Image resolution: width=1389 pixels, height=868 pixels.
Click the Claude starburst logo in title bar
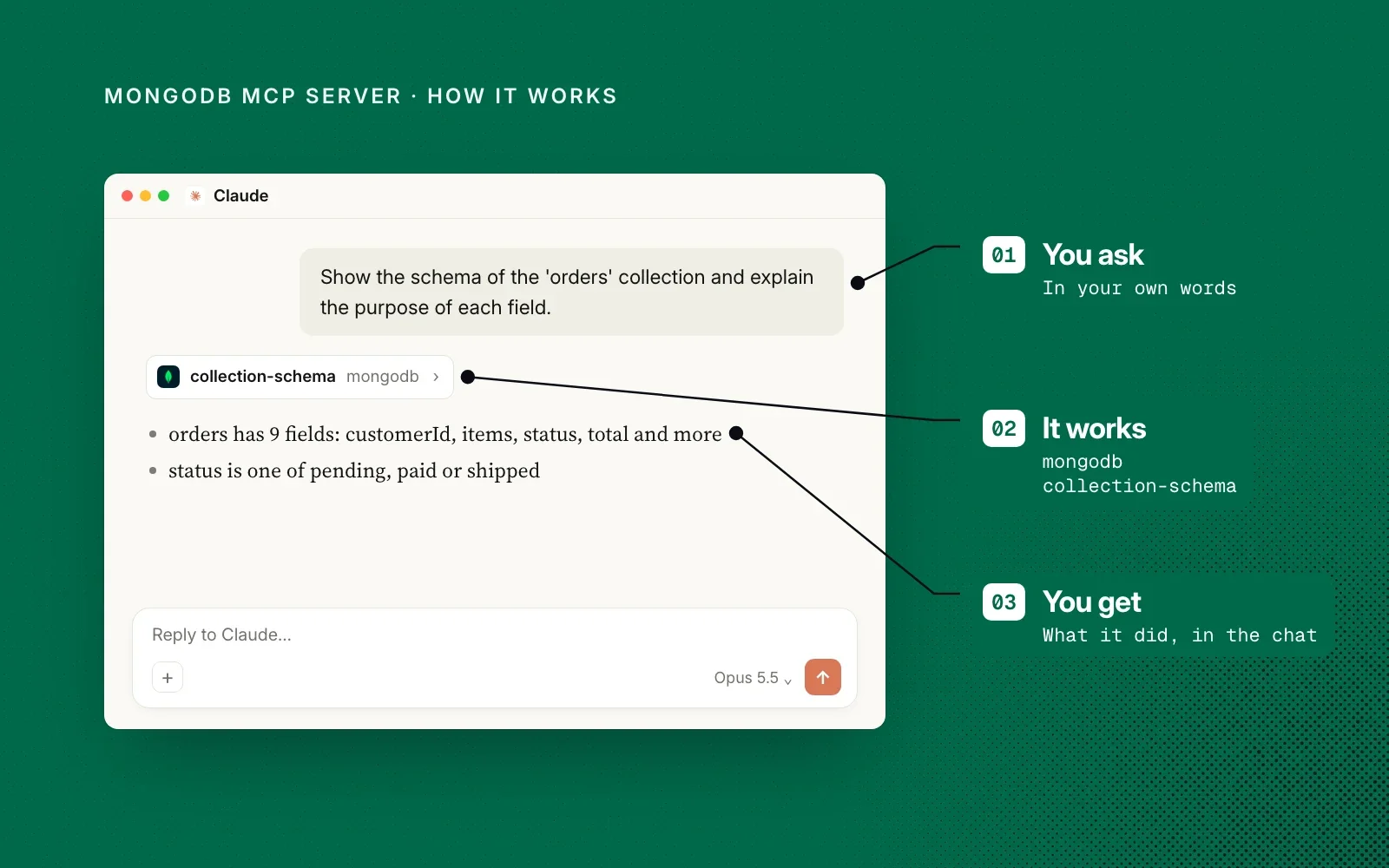point(195,196)
